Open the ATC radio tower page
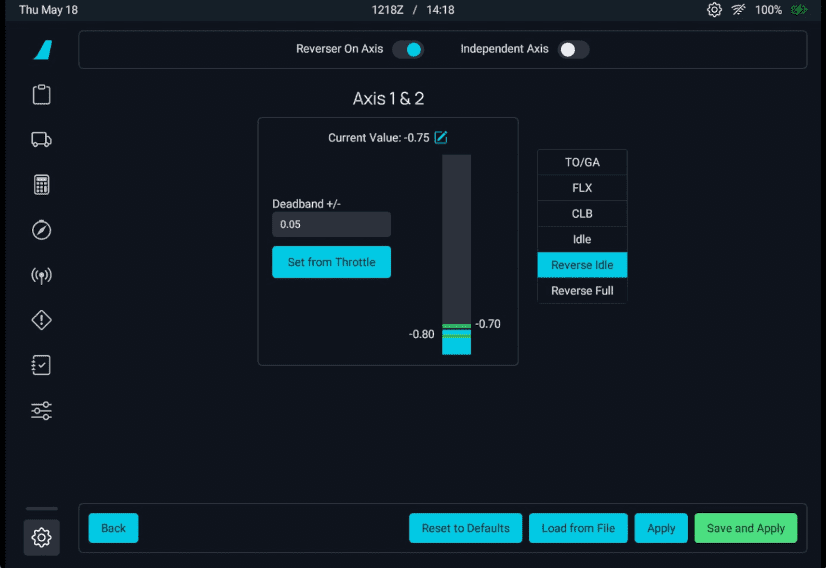 pyautogui.click(x=41, y=275)
